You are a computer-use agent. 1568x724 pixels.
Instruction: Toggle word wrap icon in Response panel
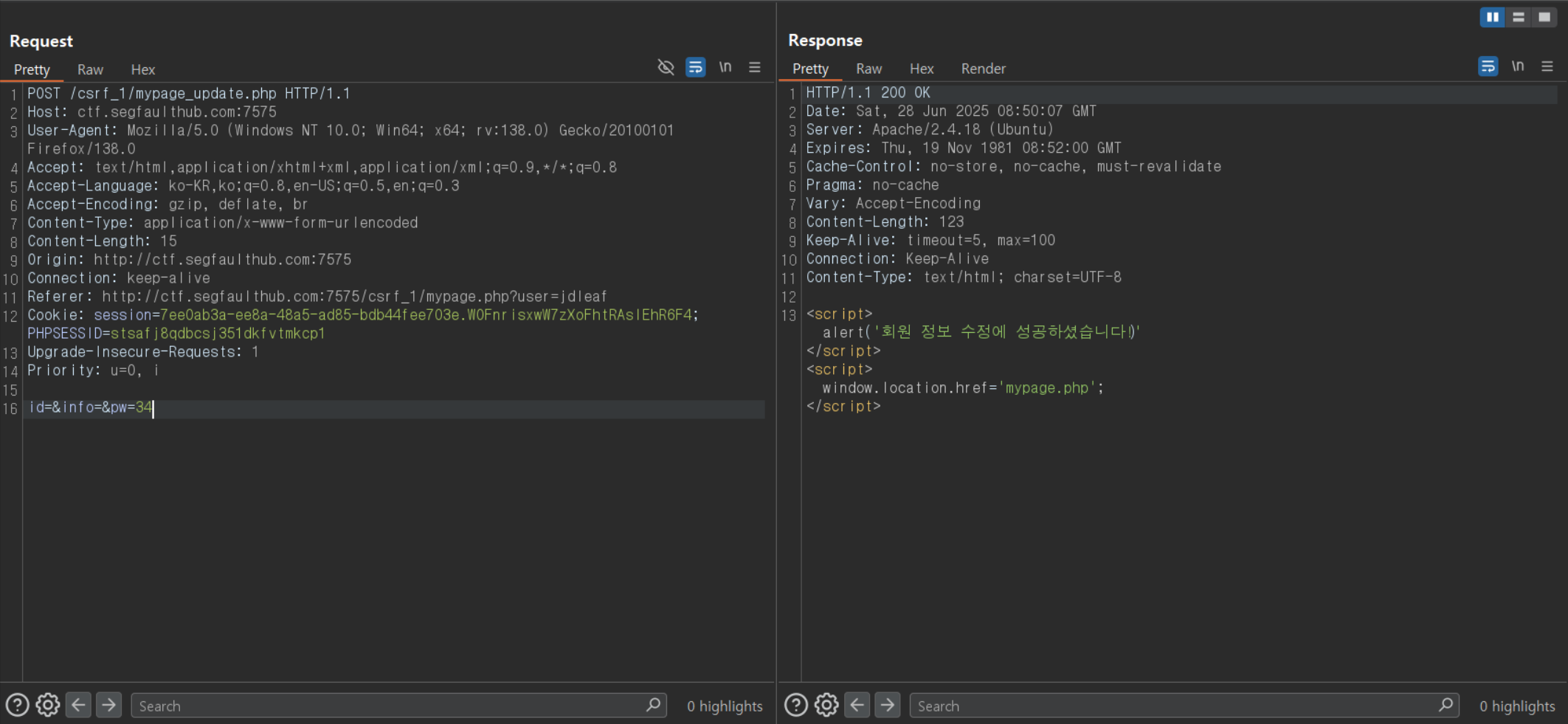click(x=1488, y=66)
